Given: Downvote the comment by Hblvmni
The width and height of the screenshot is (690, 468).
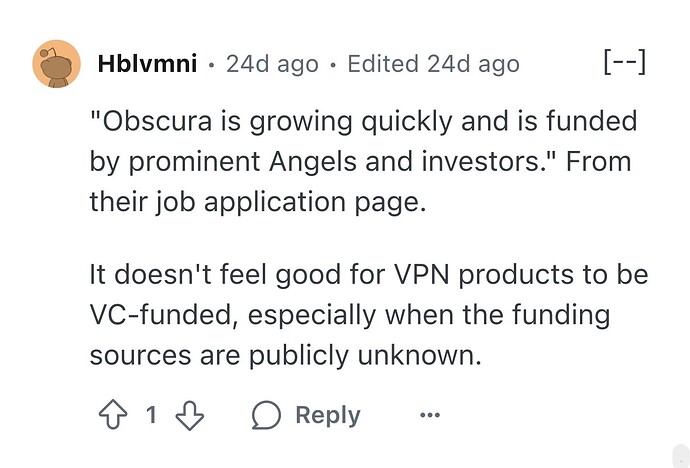Looking at the screenshot, I should tap(191, 415).
